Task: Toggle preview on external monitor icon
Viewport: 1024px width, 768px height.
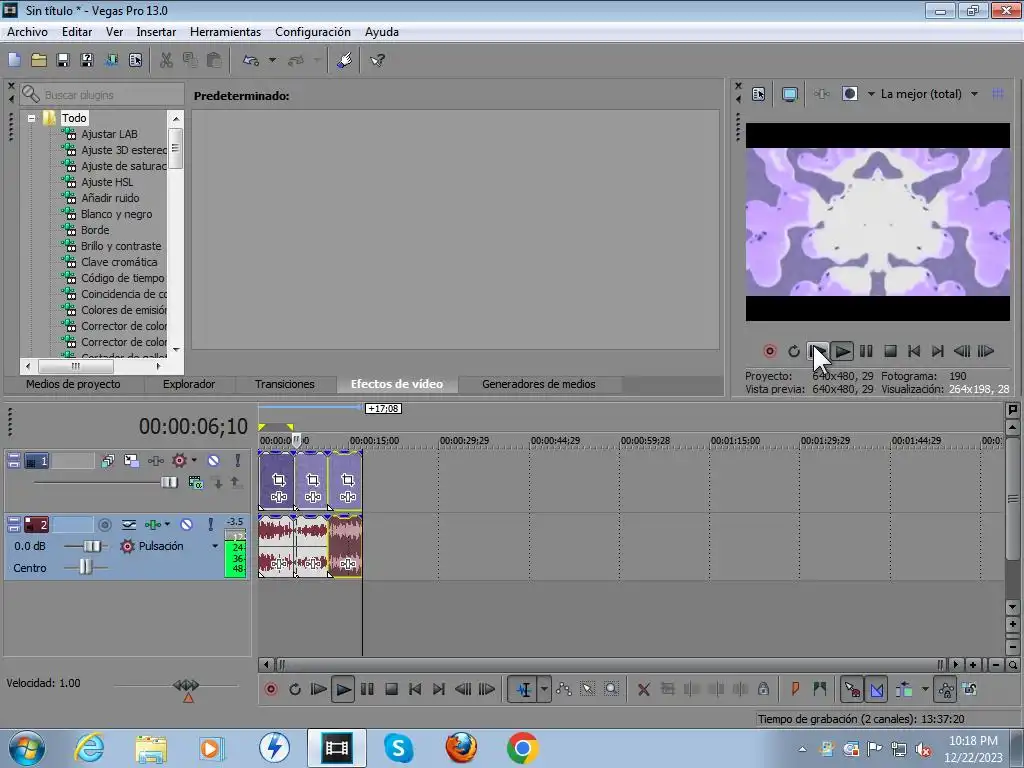Action: pyautogui.click(x=790, y=94)
